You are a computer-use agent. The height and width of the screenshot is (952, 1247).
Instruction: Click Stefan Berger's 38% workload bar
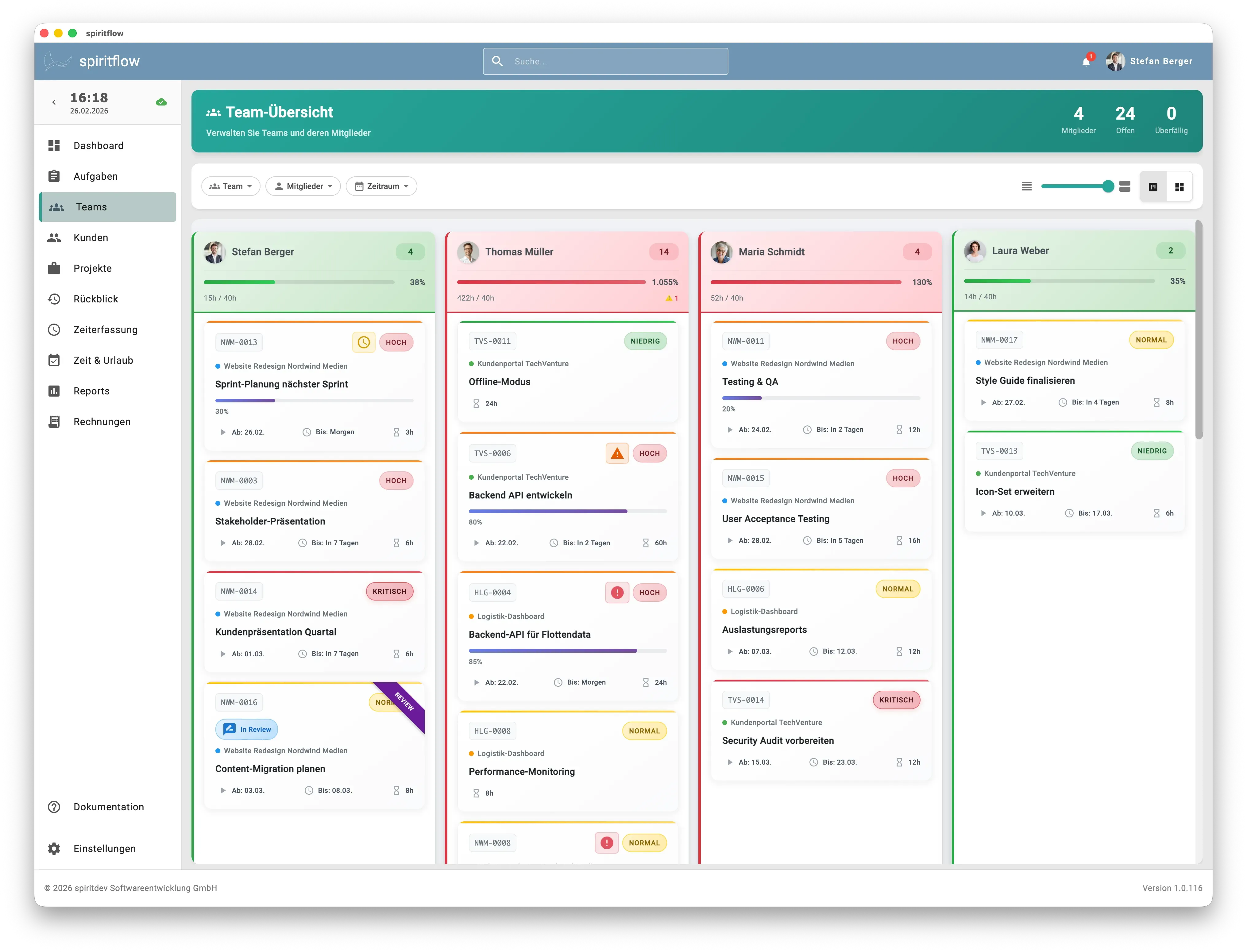[299, 282]
